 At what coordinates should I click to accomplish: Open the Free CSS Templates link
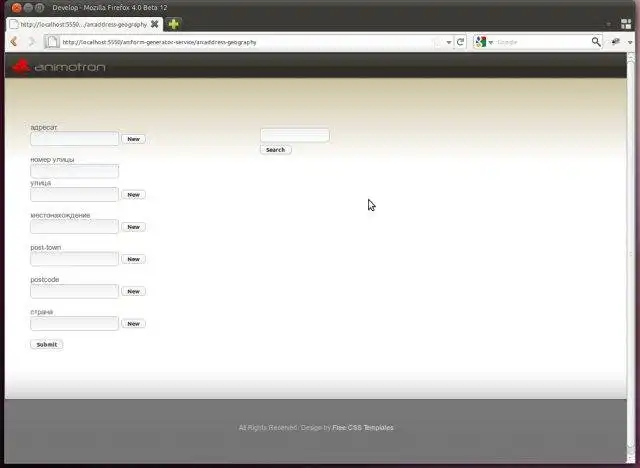[363, 428]
